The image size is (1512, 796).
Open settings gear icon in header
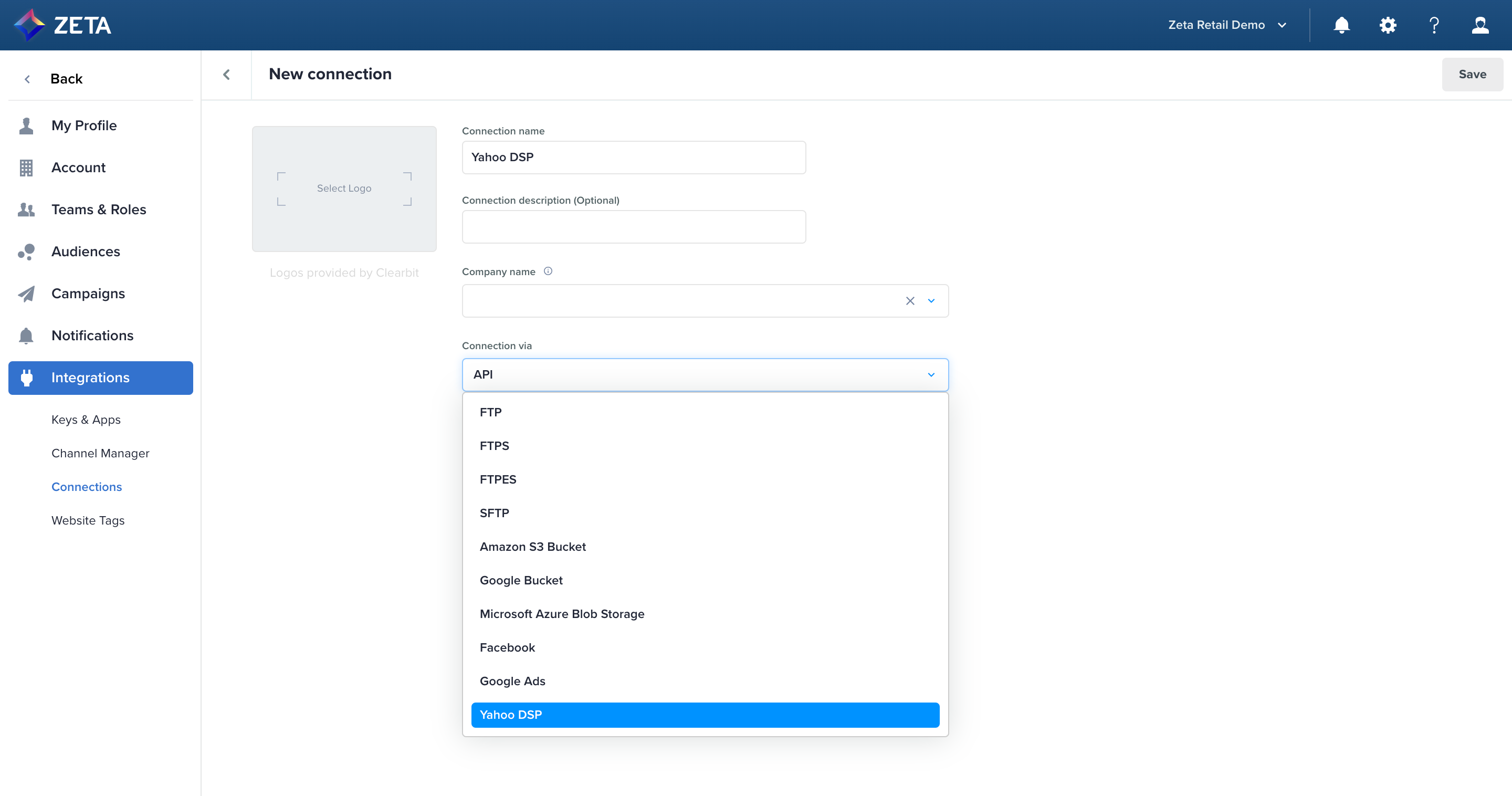tap(1388, 25)
